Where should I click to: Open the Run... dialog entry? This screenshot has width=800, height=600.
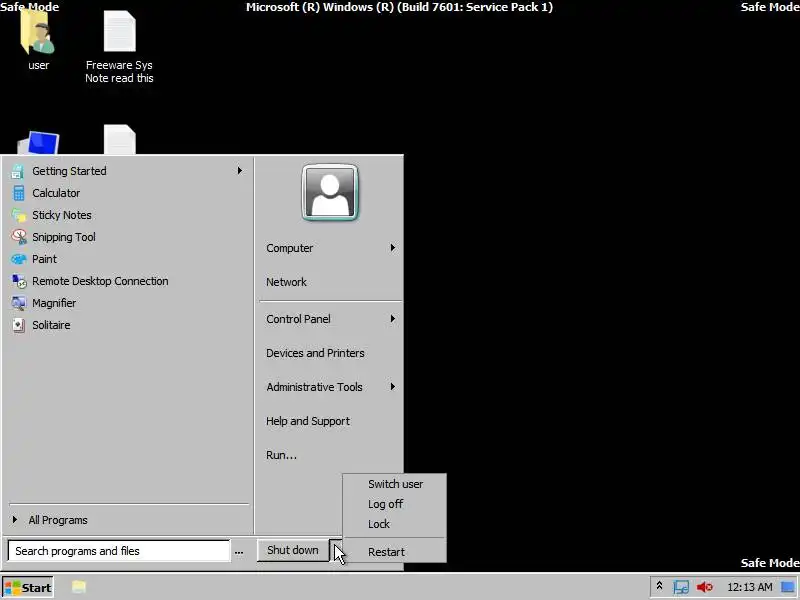(281, 455)
